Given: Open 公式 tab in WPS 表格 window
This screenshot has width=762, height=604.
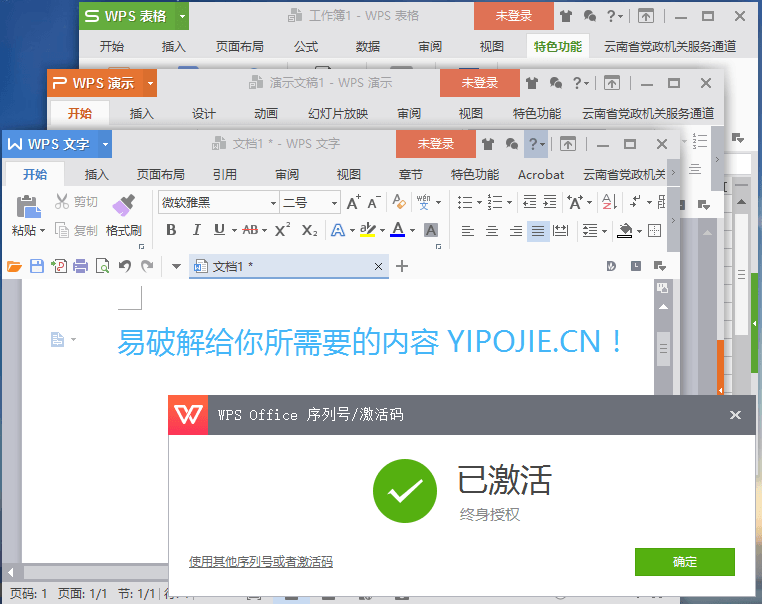Looking at the screenshot, I should coord(306,47).
